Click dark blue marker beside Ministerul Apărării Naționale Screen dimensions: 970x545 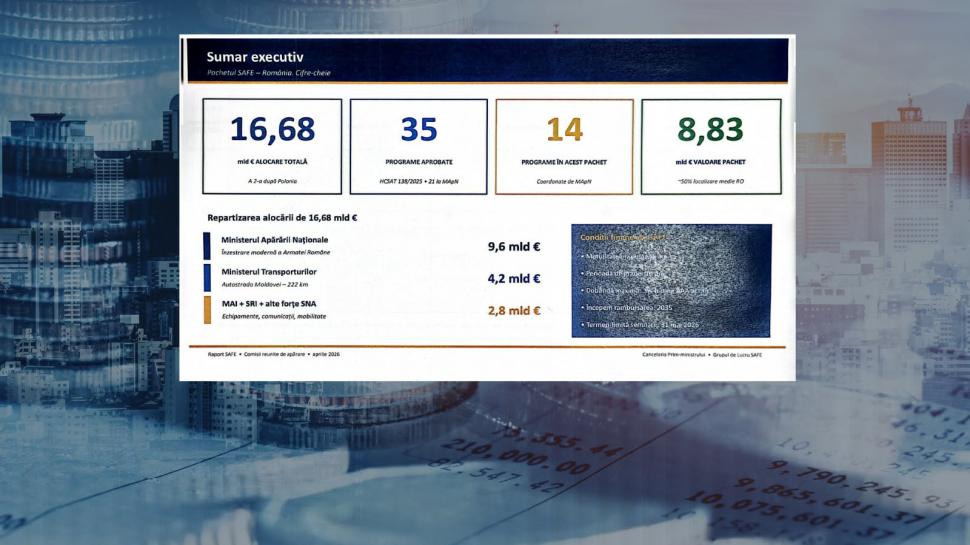207,246
